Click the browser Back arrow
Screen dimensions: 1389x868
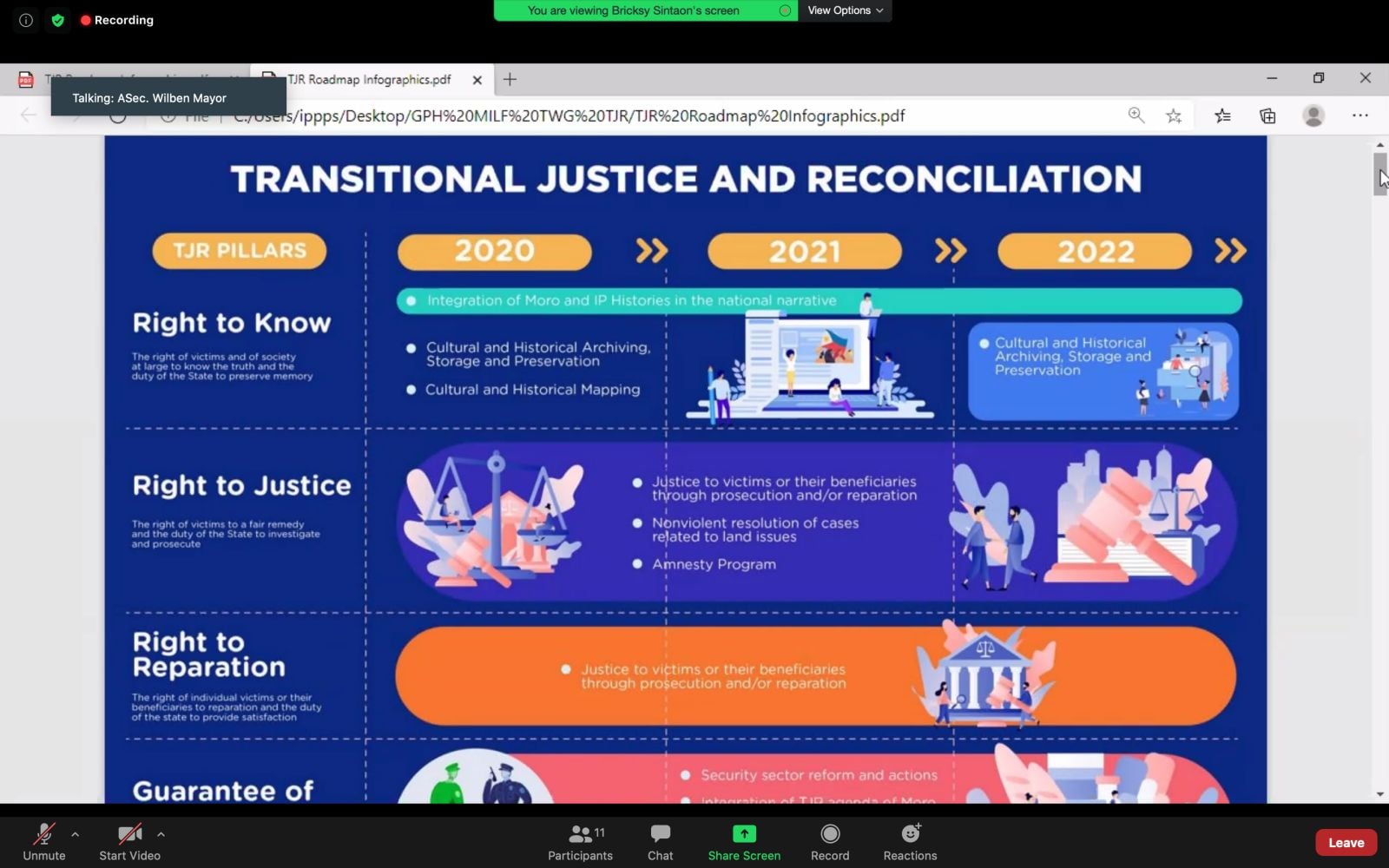[x=29, y=115]
